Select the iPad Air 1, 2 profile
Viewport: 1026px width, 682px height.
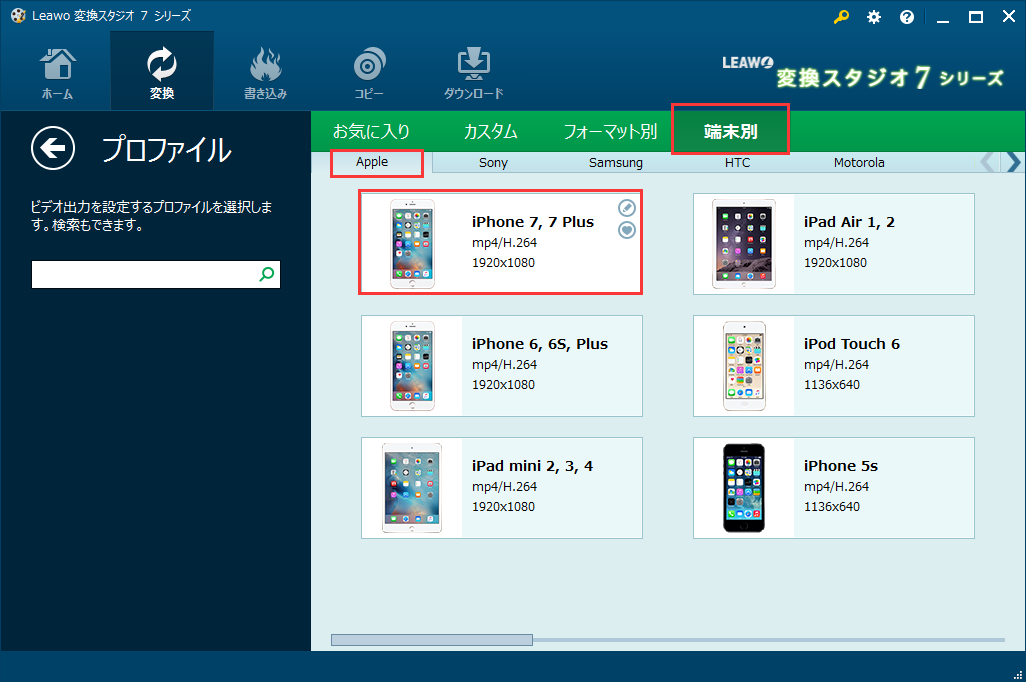tap(833, 243)
